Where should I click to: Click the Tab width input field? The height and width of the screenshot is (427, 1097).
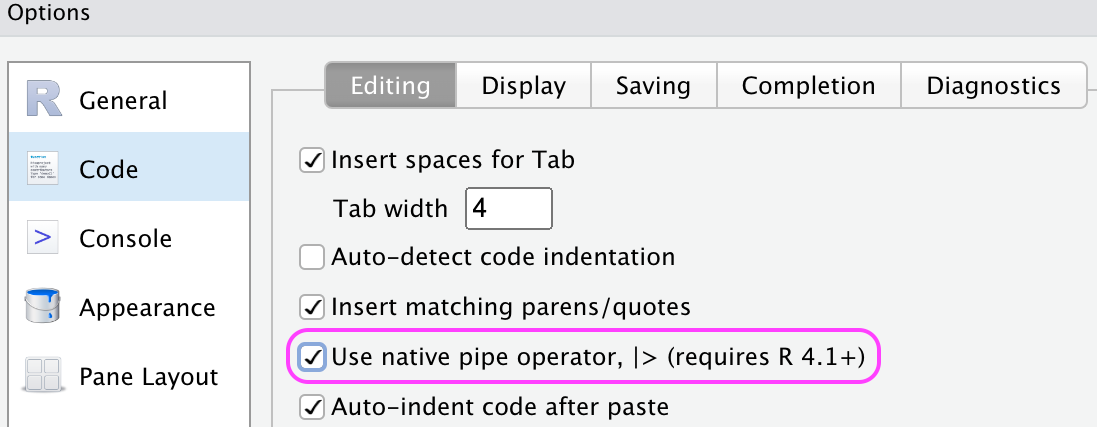coord(508,209)
